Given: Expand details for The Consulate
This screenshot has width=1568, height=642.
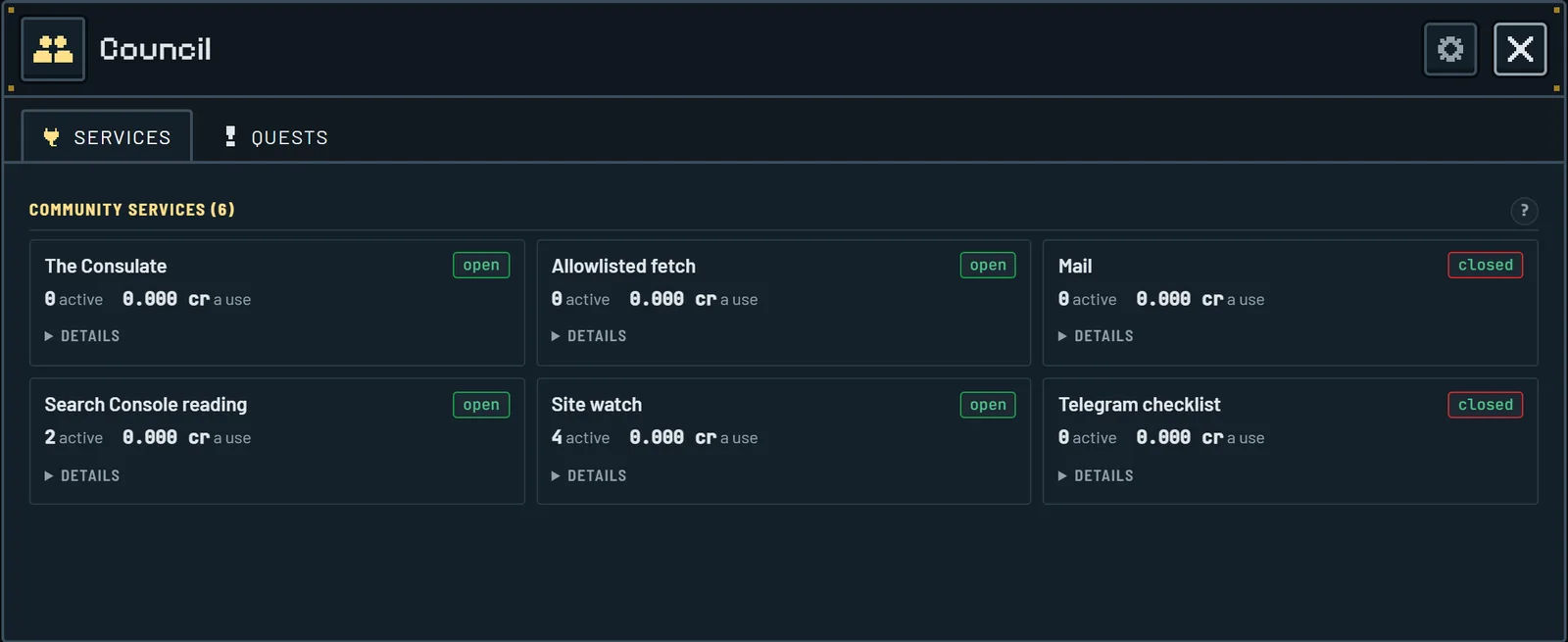Looking at the screenshot, I should point(82,336).
